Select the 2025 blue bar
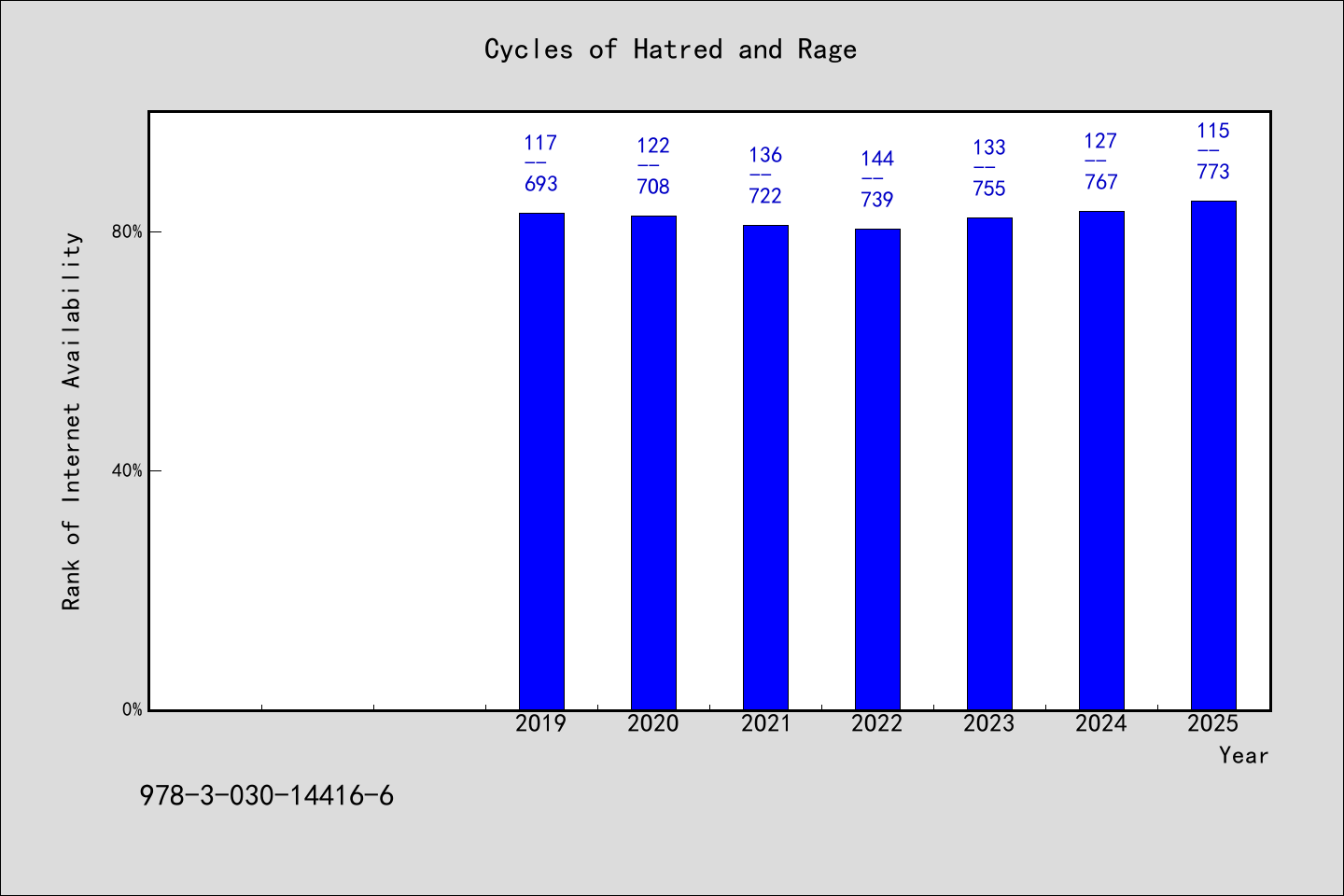Viewport: 1344px width, 896px height. [x=1213, y=455]
